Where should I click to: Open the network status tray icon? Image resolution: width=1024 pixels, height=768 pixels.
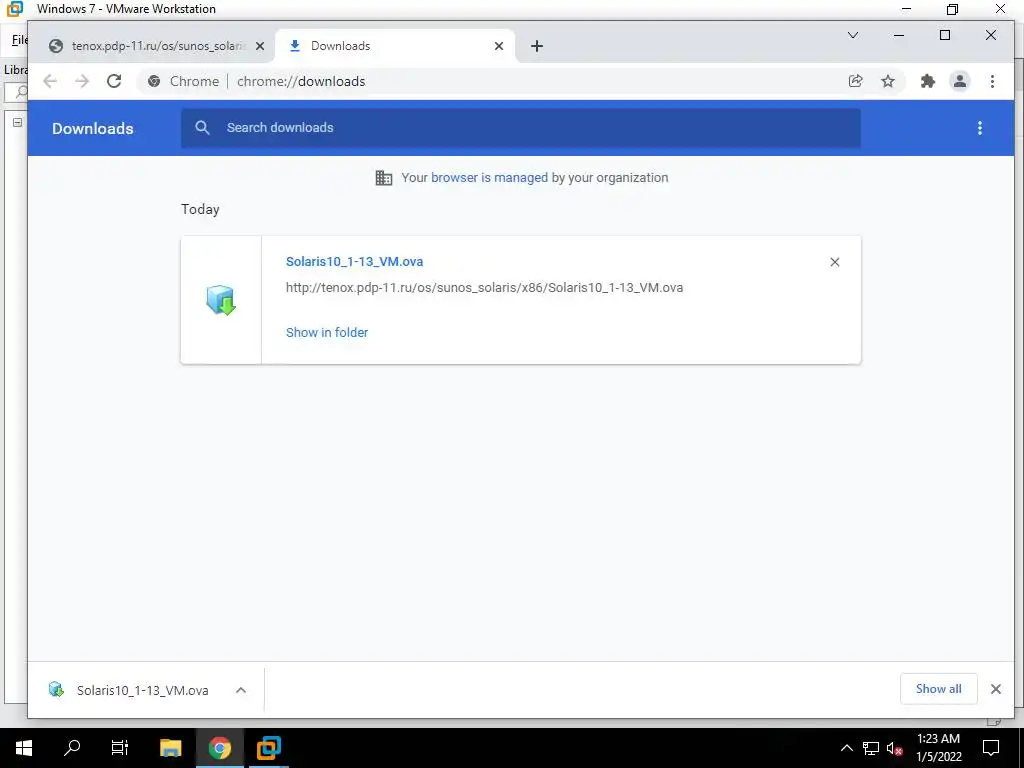pyautogui.click(x=871, y=748)
